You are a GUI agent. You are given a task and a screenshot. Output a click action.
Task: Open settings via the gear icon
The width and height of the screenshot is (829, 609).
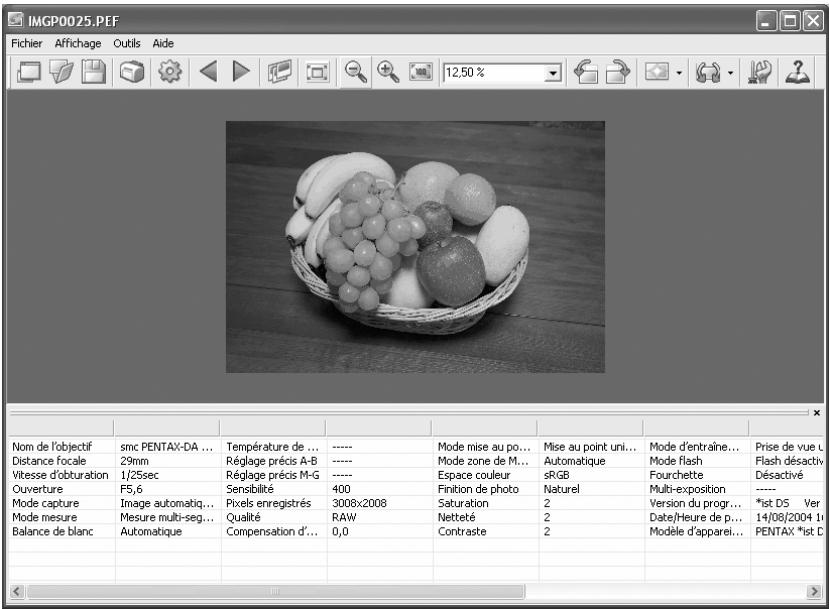pos(170,71)
